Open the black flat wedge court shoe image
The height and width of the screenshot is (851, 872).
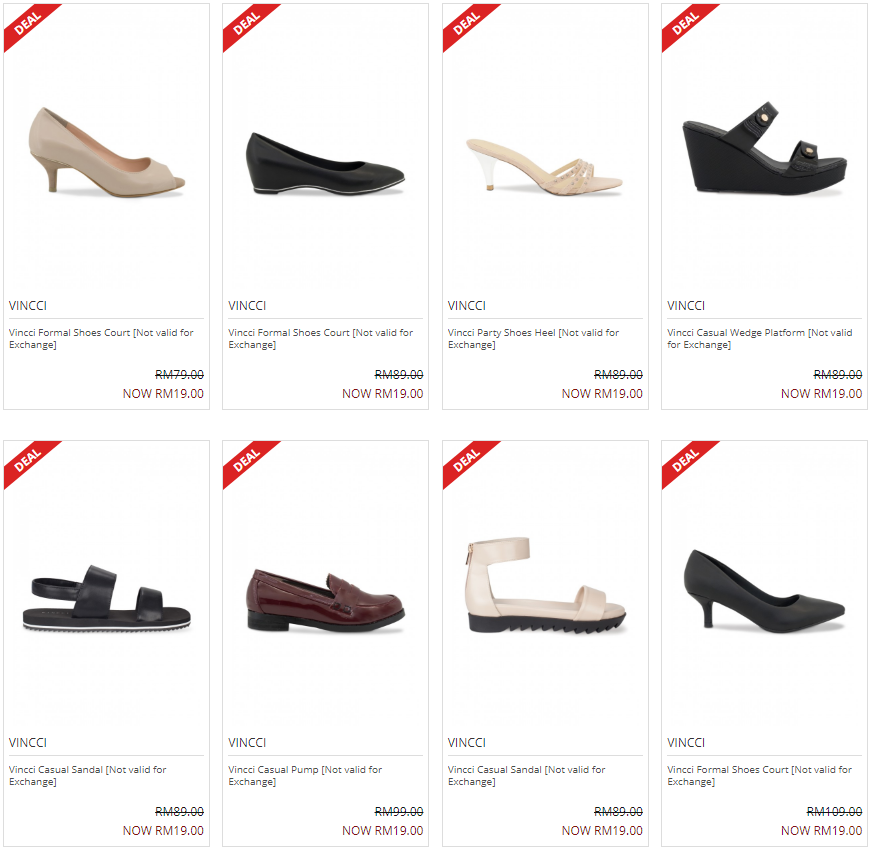click(x=325, y=164)
